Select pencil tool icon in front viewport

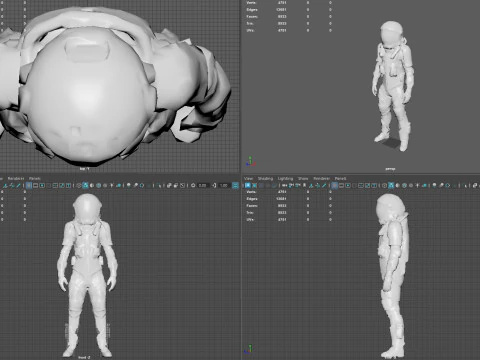click(x=18, y=185)
